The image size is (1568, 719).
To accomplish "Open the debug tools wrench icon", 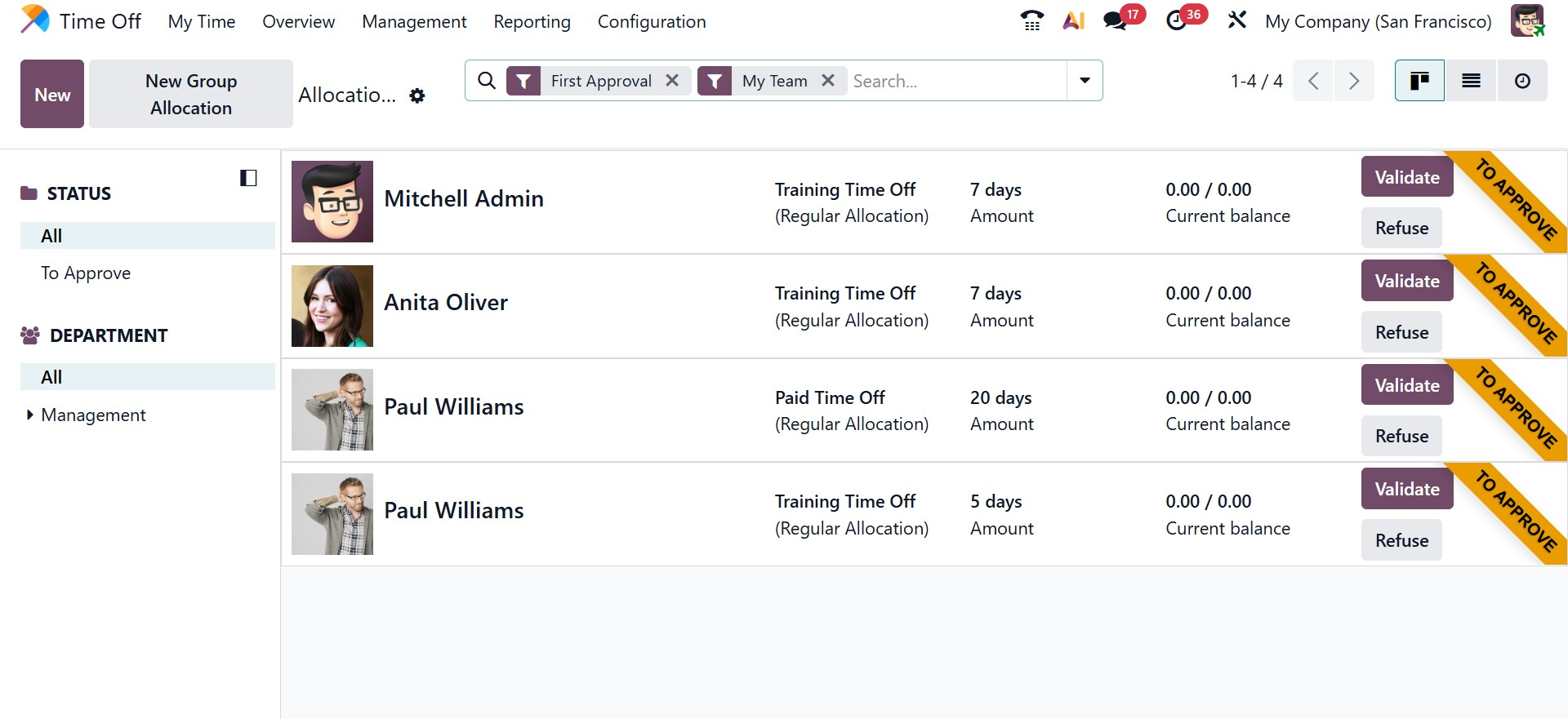I will 1237,20.
